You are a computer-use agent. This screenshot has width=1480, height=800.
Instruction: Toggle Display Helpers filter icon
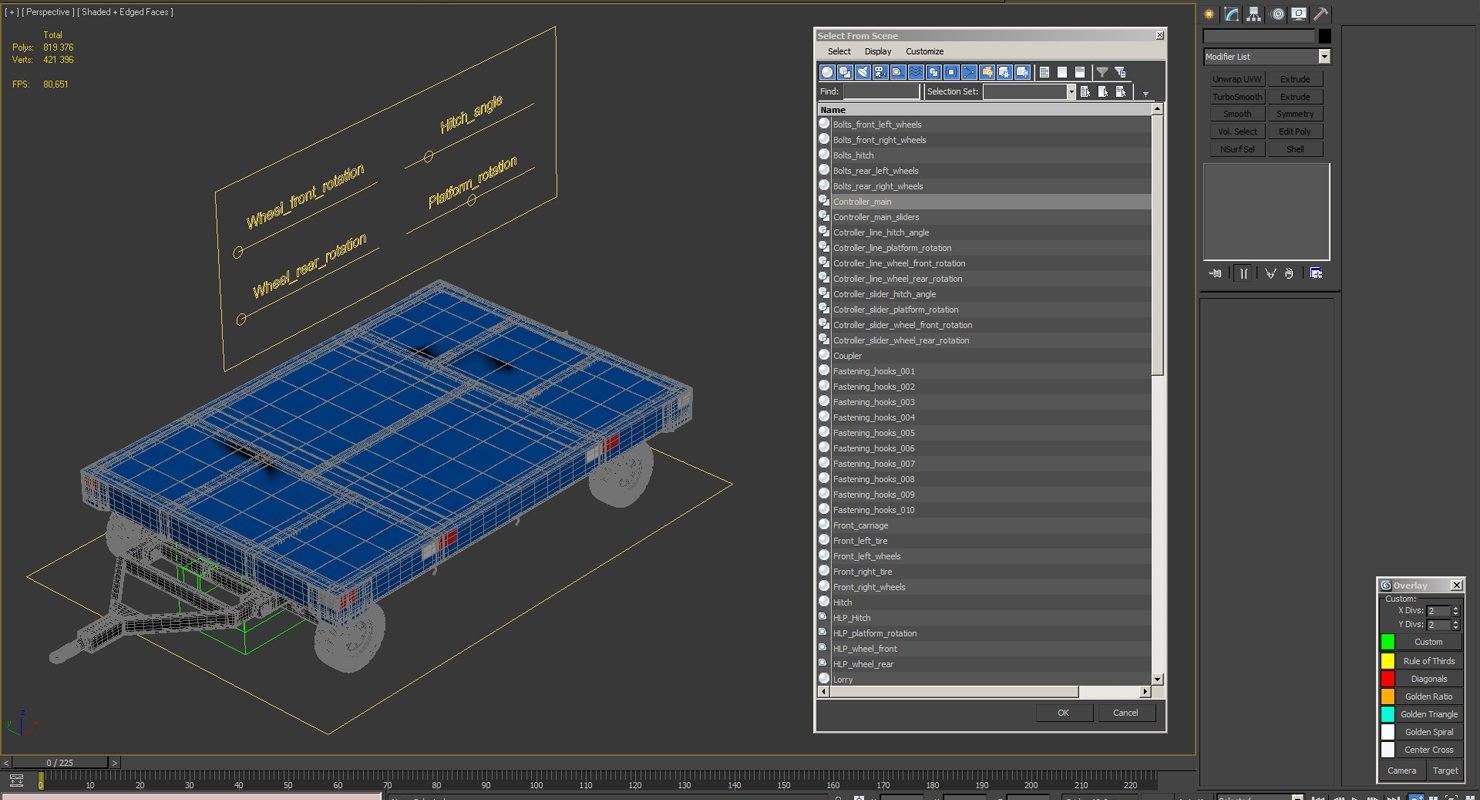click(x=898, y=72)
